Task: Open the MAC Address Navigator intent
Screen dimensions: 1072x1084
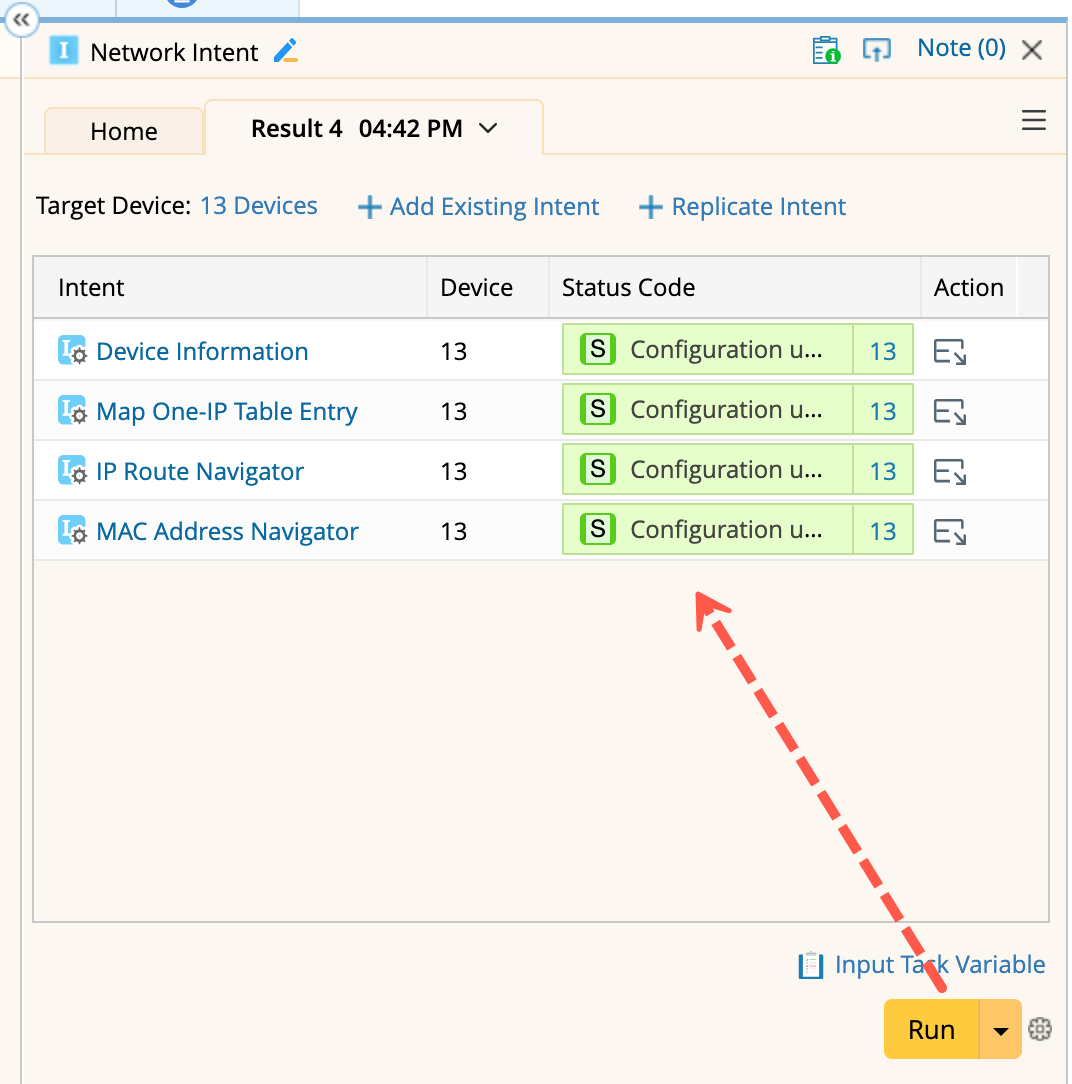Action: point(227,532)
